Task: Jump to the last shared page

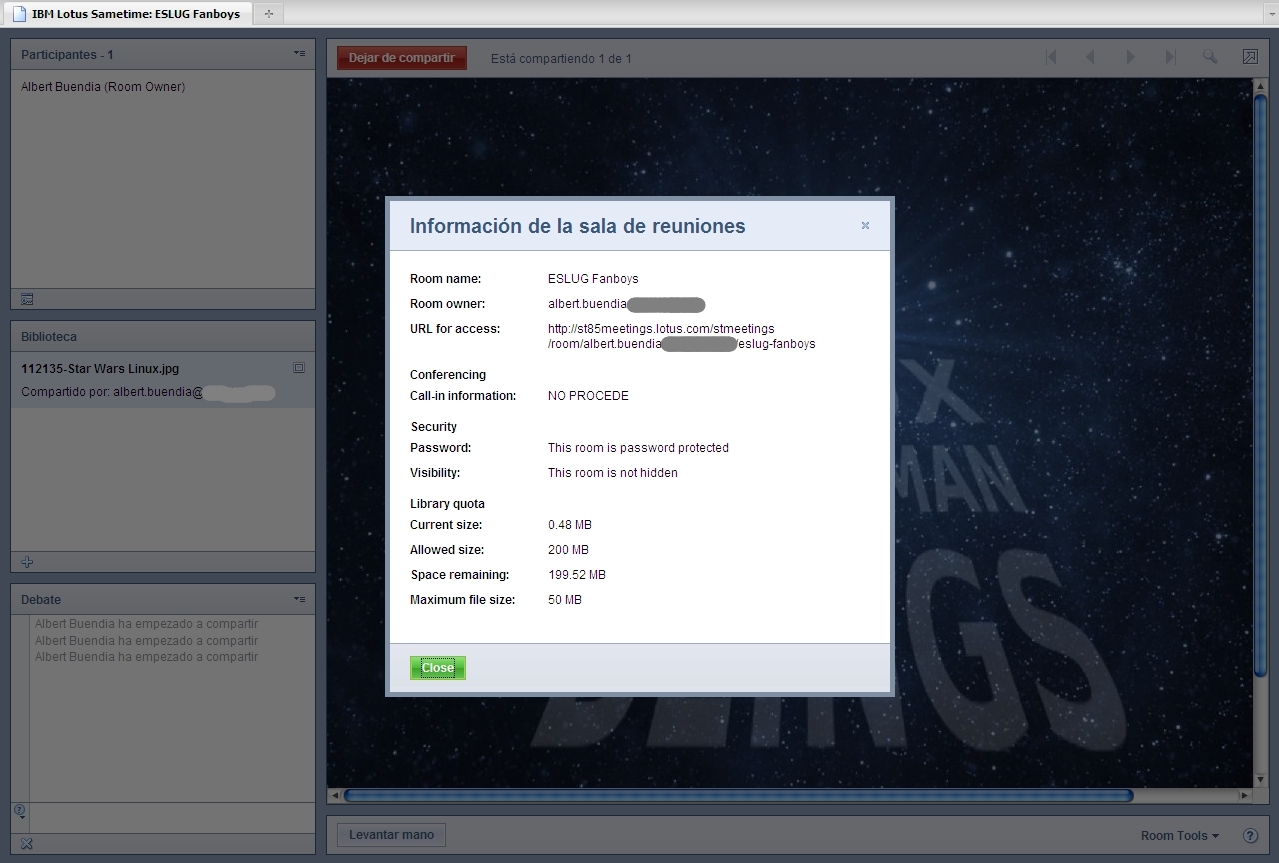Action: pyautogui.click(x=1170, y=57)
